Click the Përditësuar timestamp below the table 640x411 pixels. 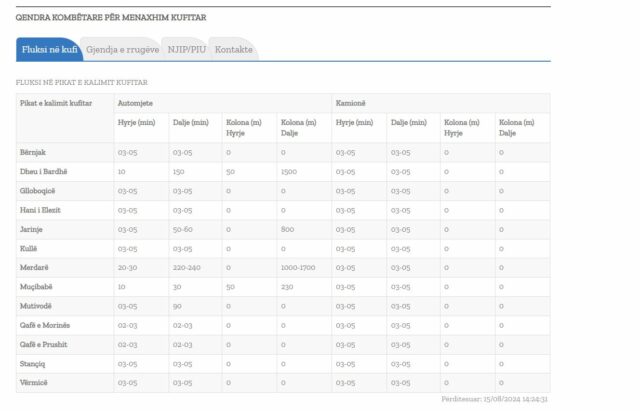[494, 399]
